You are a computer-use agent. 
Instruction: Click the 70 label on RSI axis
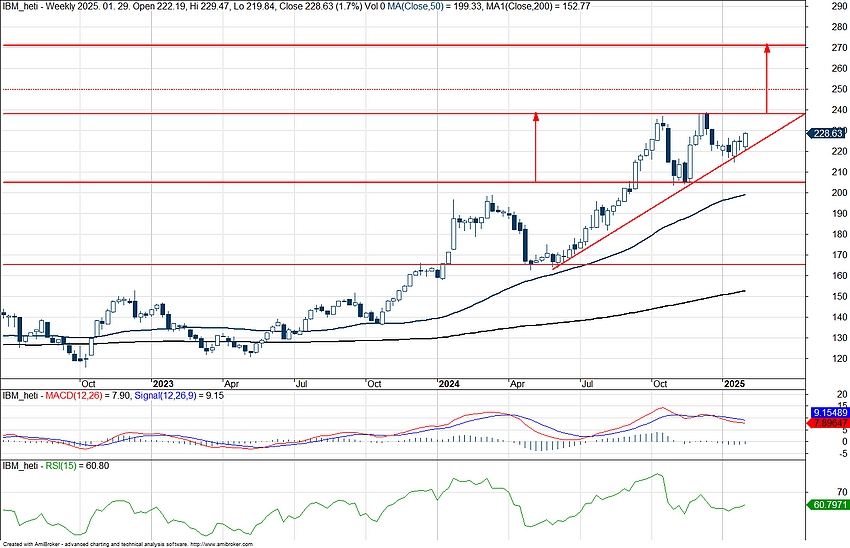(842, 492)
